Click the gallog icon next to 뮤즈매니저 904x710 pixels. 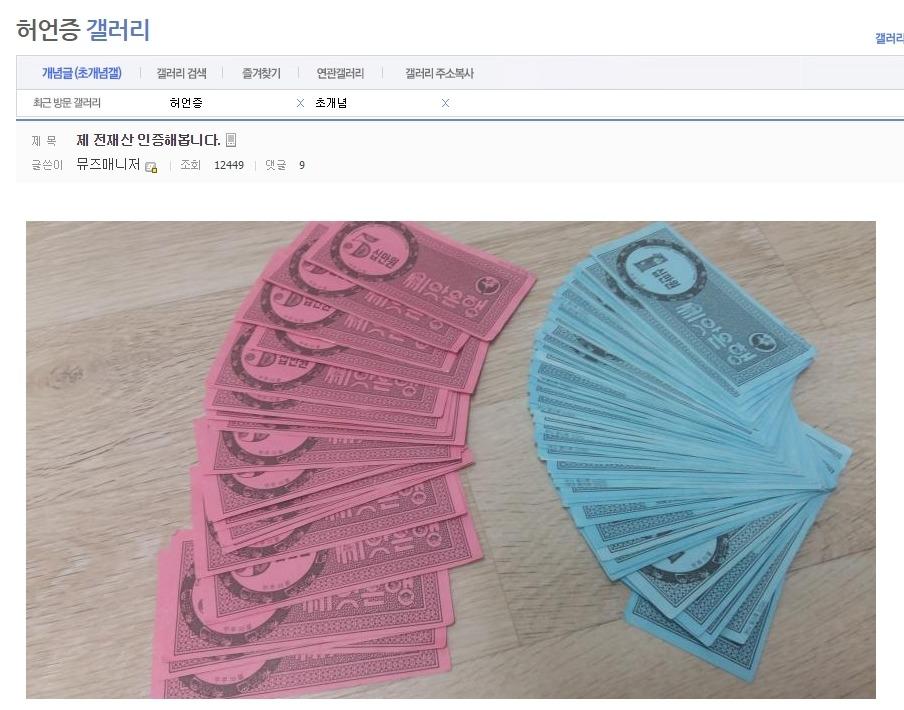(152, 167)
